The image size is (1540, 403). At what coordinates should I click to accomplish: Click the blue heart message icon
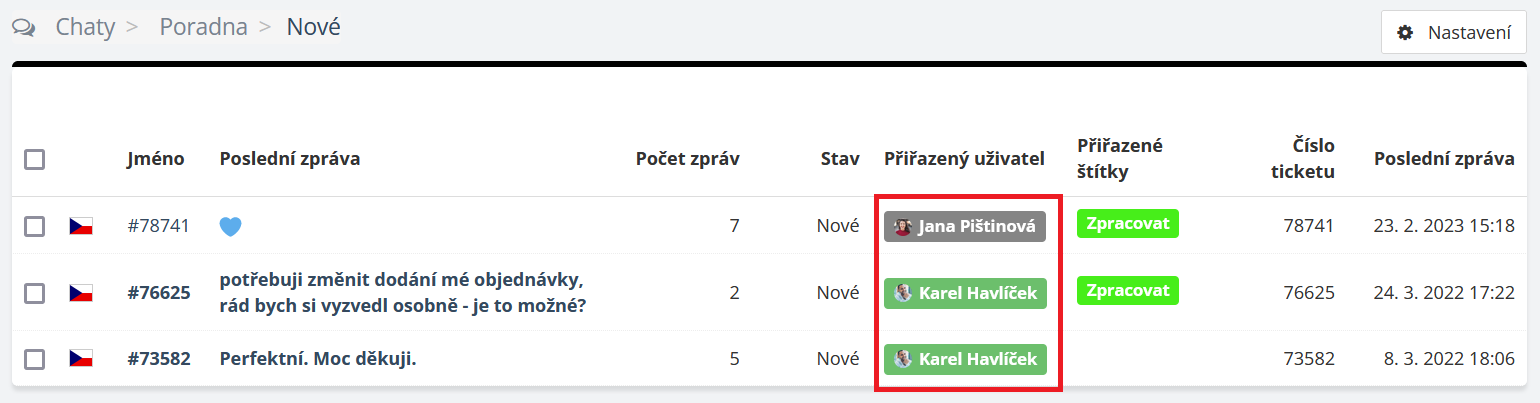(x=231, y=227)
